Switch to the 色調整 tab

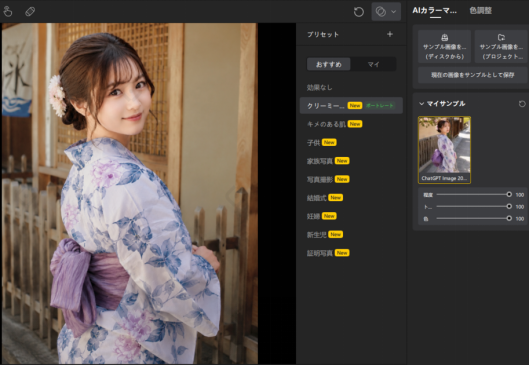[480, 10]
